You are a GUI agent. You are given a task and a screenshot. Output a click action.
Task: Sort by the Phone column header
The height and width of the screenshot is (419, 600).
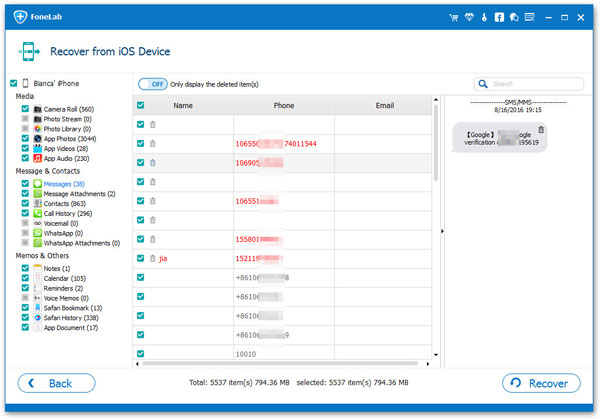point(284,106)
